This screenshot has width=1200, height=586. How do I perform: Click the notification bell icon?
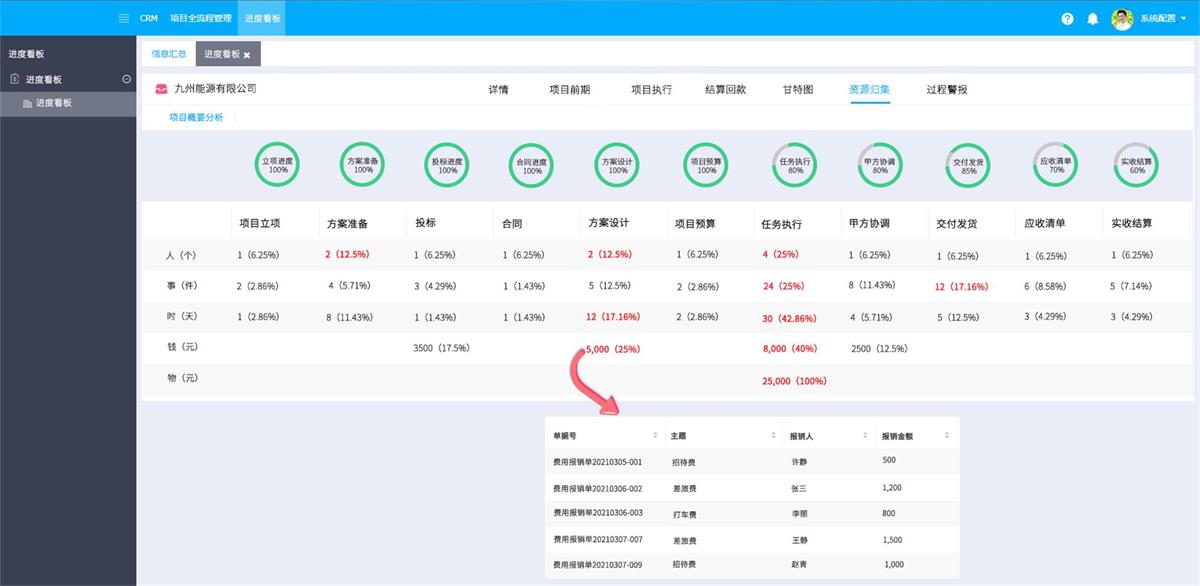click(1092, 19)
